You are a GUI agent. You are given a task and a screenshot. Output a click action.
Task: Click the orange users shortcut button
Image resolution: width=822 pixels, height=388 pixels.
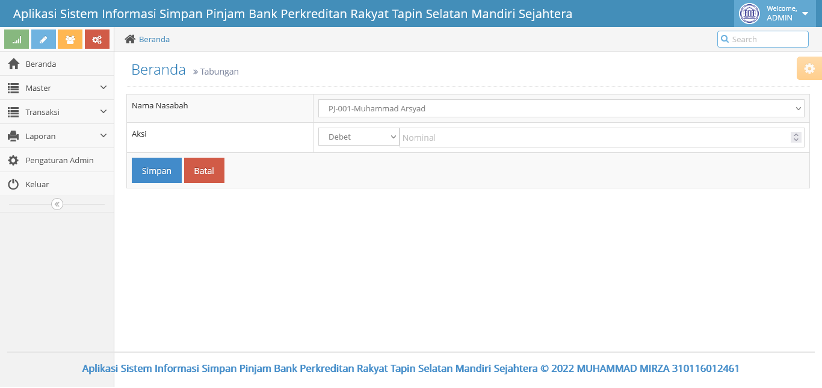coord(70,39)
